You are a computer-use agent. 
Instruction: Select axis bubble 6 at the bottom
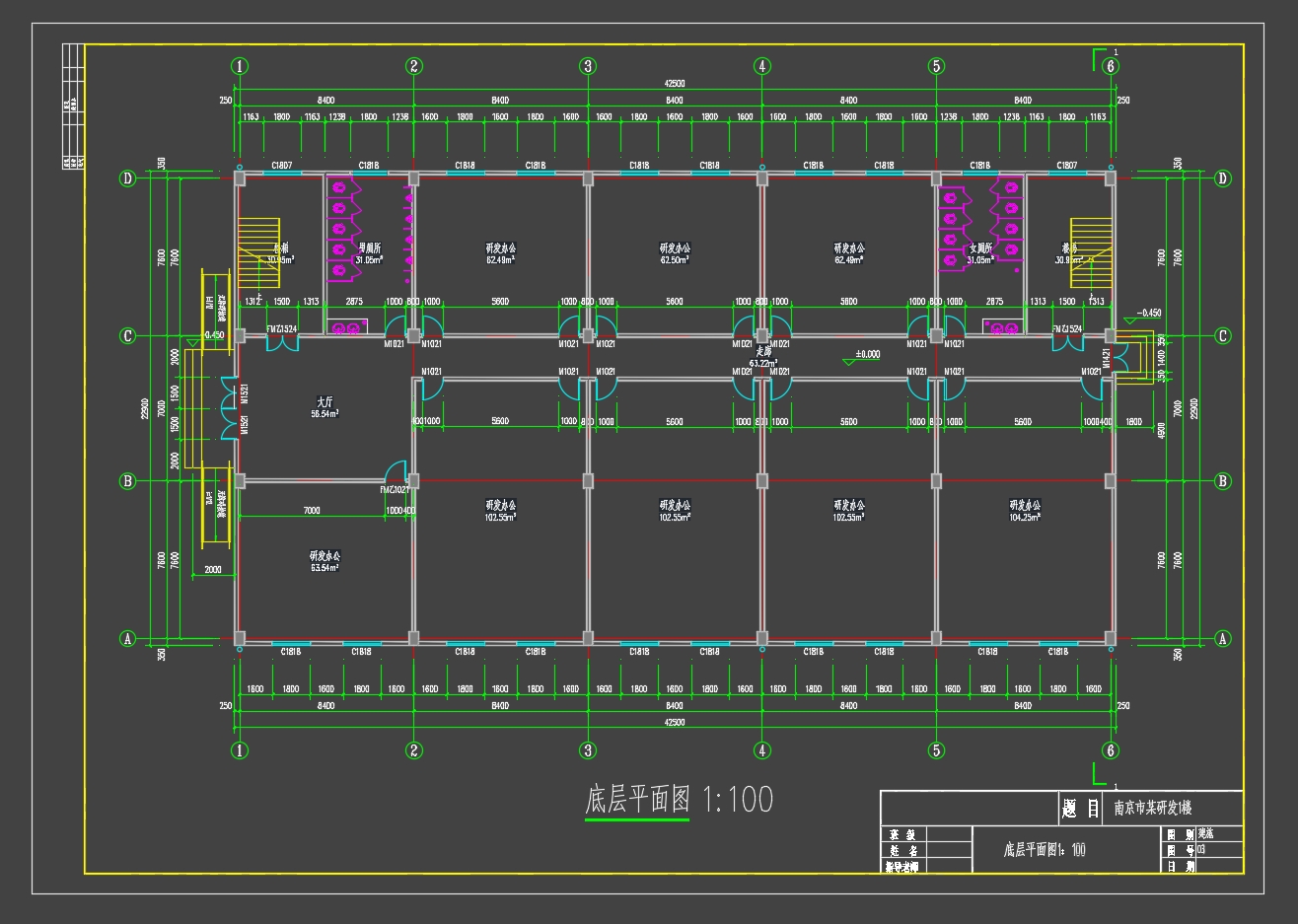point(1111,750)
